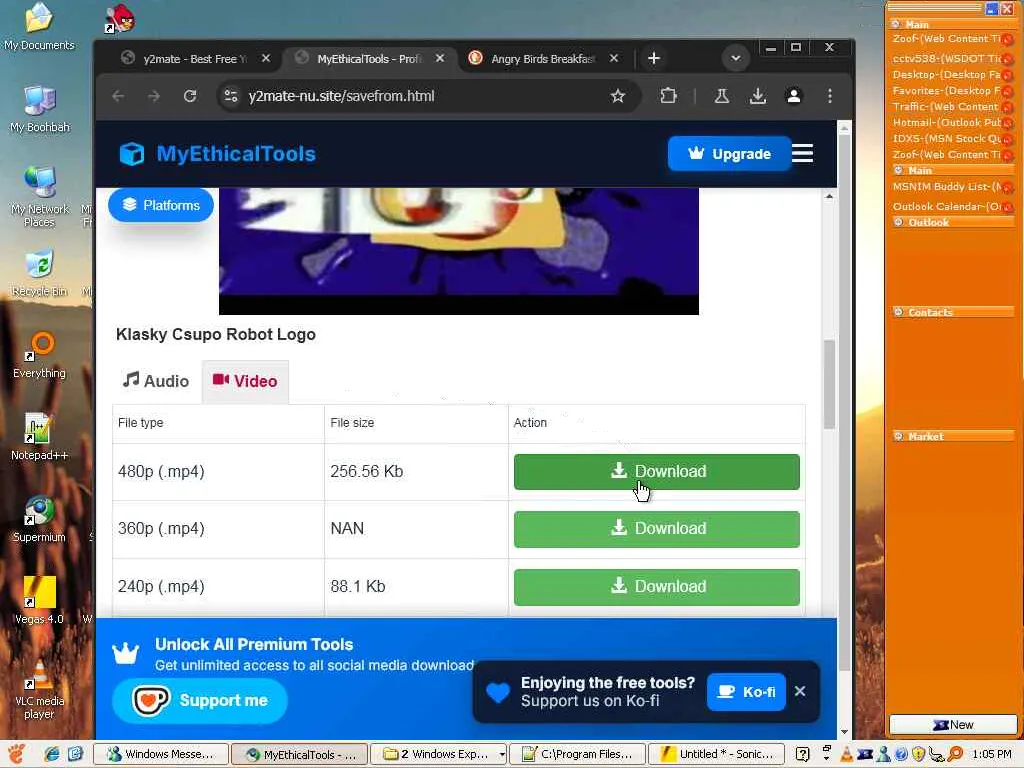Open Internet Explorer quick launch icon
The image size is (1024, 768).
click(52, 754)
